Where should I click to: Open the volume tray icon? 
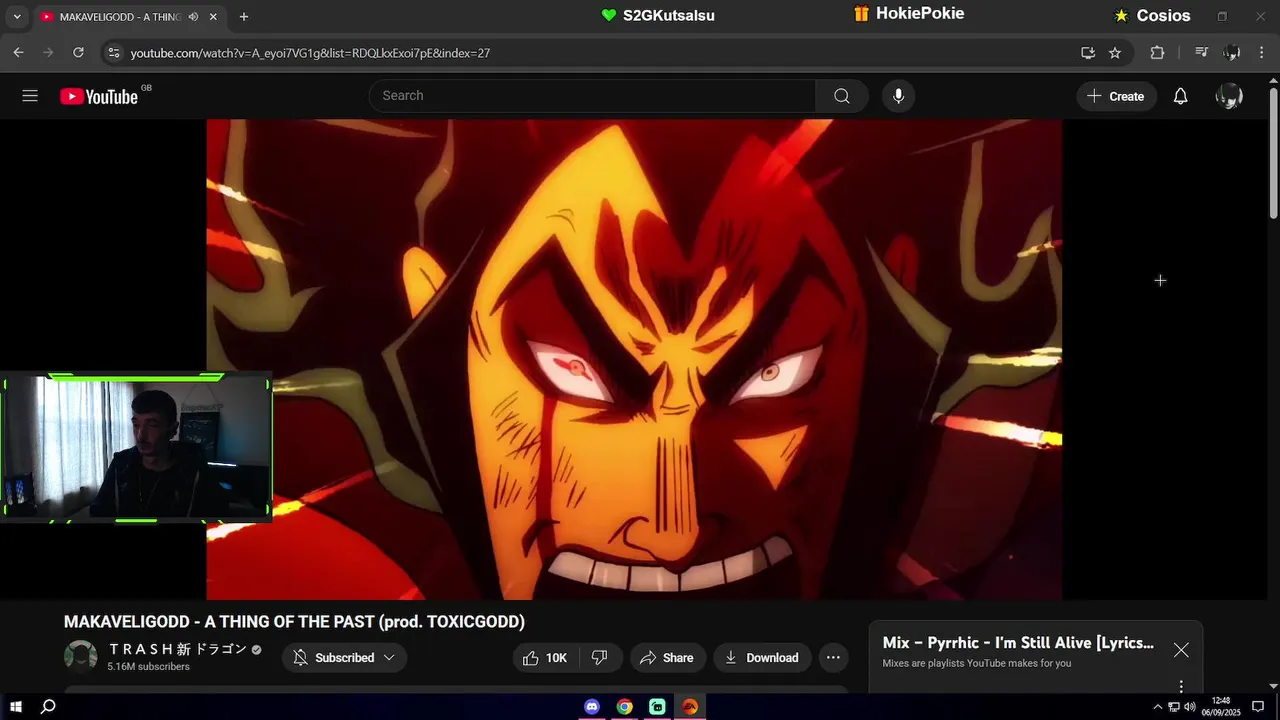point(1191,707)
